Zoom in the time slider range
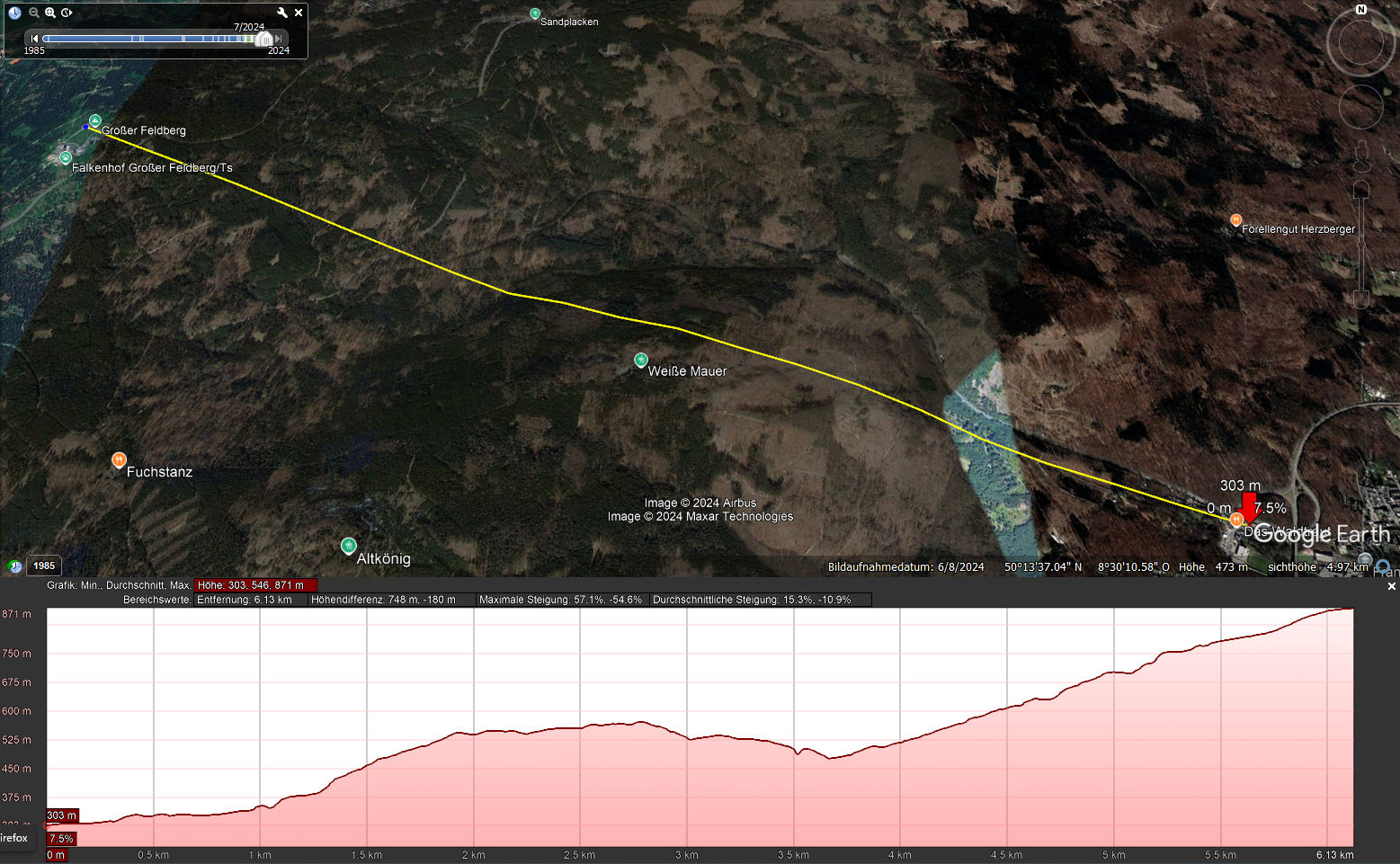The width and height of the screenshot is (1400, 864). (50, 13)
